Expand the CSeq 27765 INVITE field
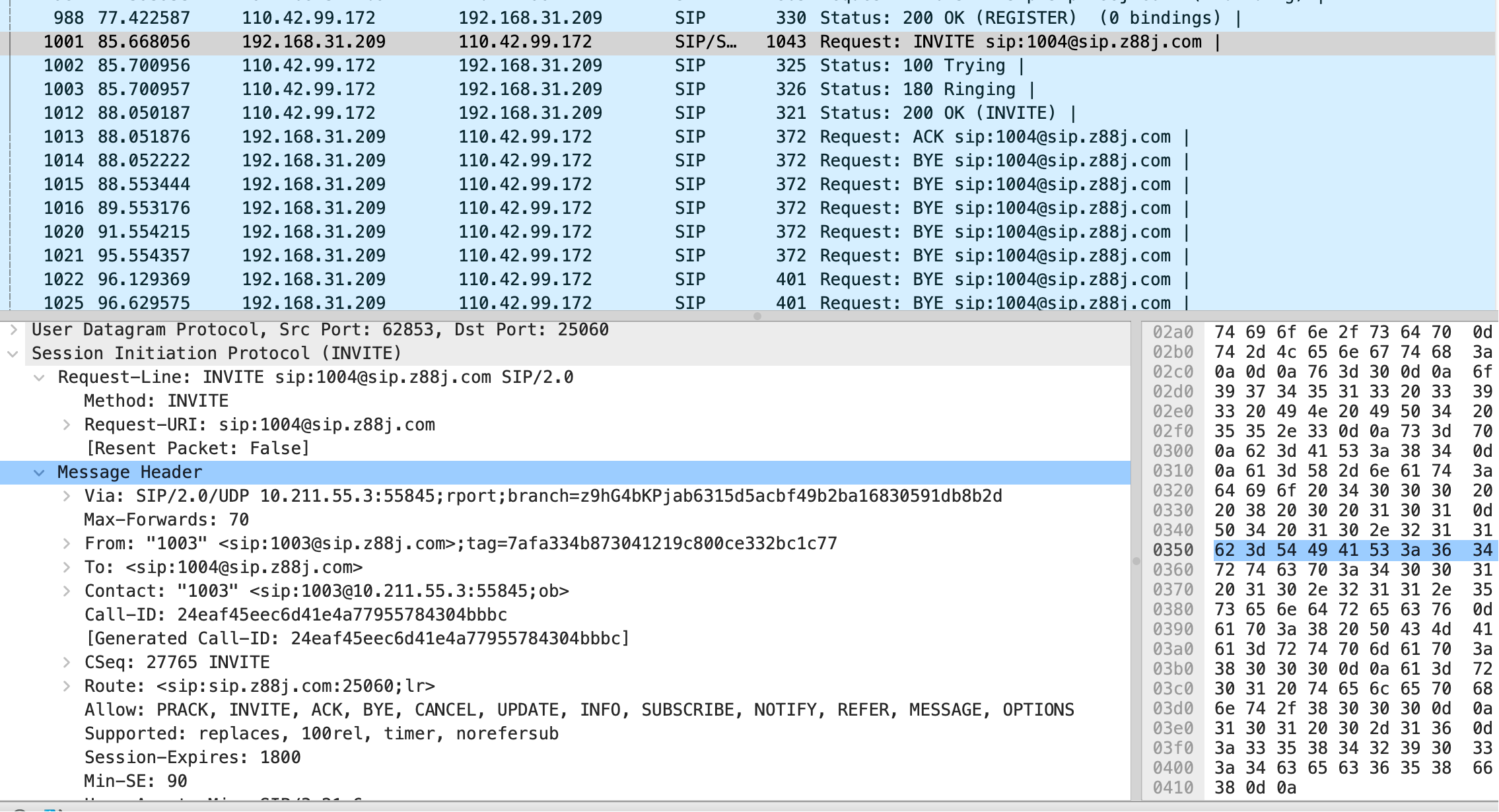The width and height of the screenshot is (1499, 812). click(66, 662)
